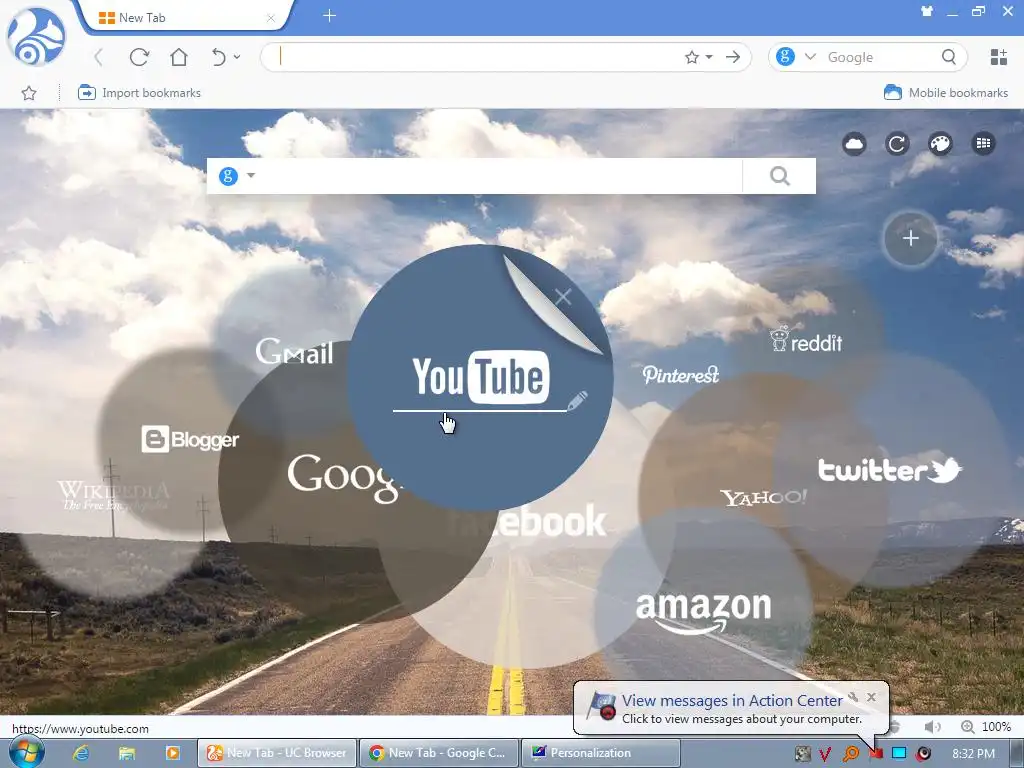The width and height of the screenshot is (1024, 768).
Task: Open the Windows Start button
Action: click(x=26, y=752)
